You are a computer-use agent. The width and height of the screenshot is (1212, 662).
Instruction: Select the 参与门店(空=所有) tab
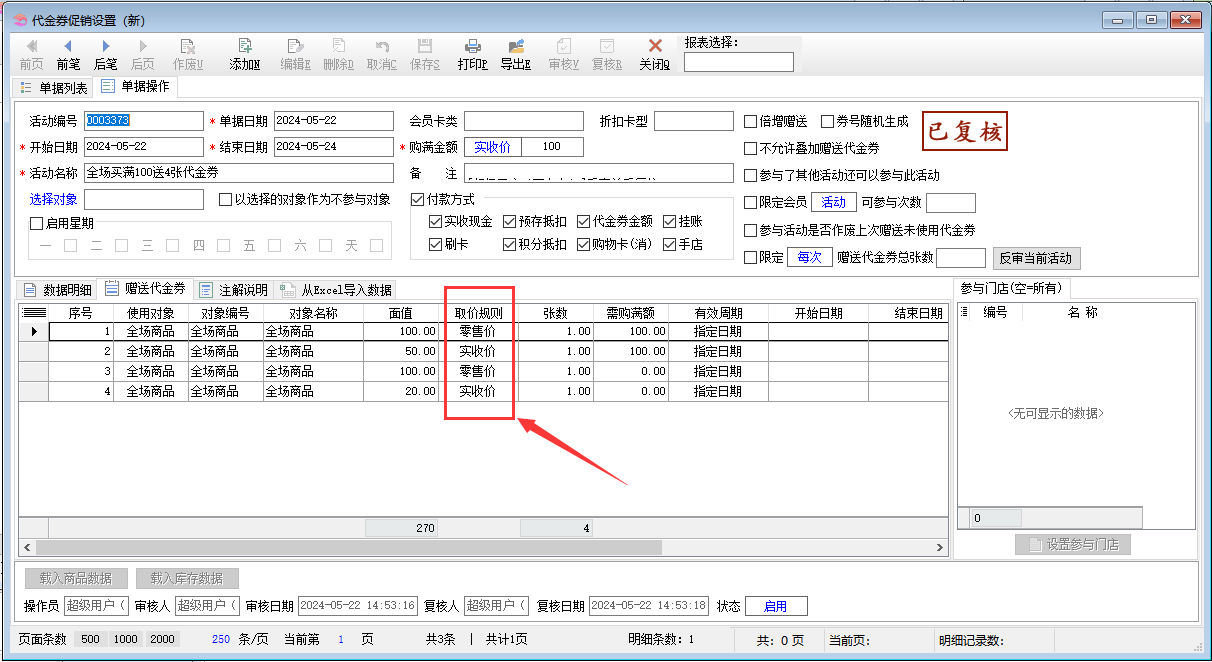tap(1011, 288)
